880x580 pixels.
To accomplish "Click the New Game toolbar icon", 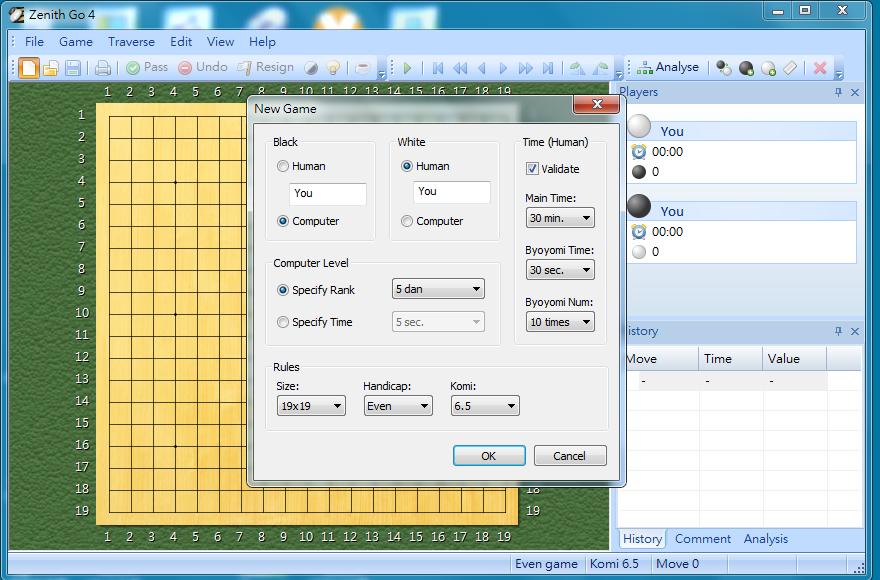I will click(x=29, y=68).
